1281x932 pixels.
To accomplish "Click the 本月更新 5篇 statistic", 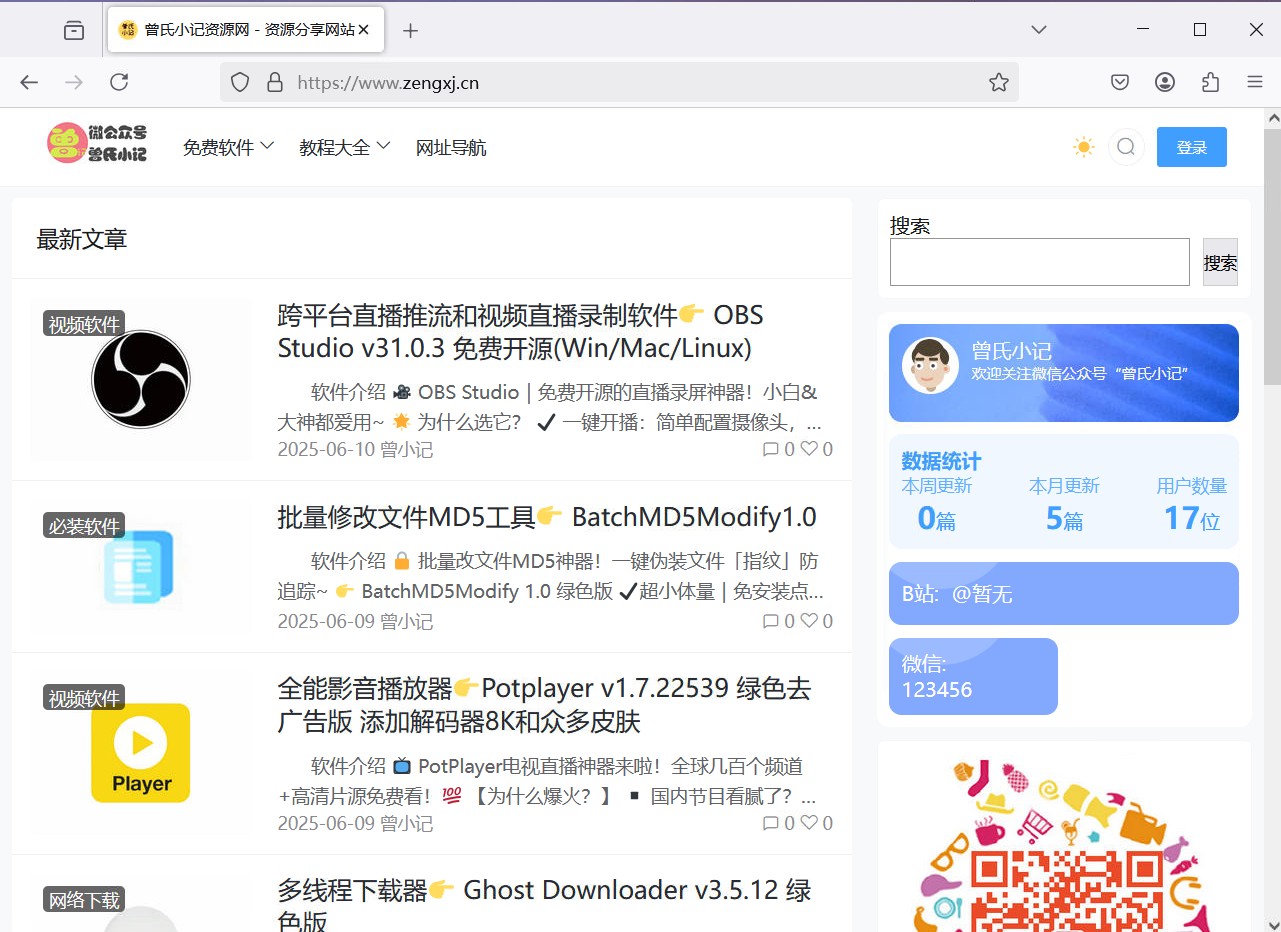I will coord(1064,504).
